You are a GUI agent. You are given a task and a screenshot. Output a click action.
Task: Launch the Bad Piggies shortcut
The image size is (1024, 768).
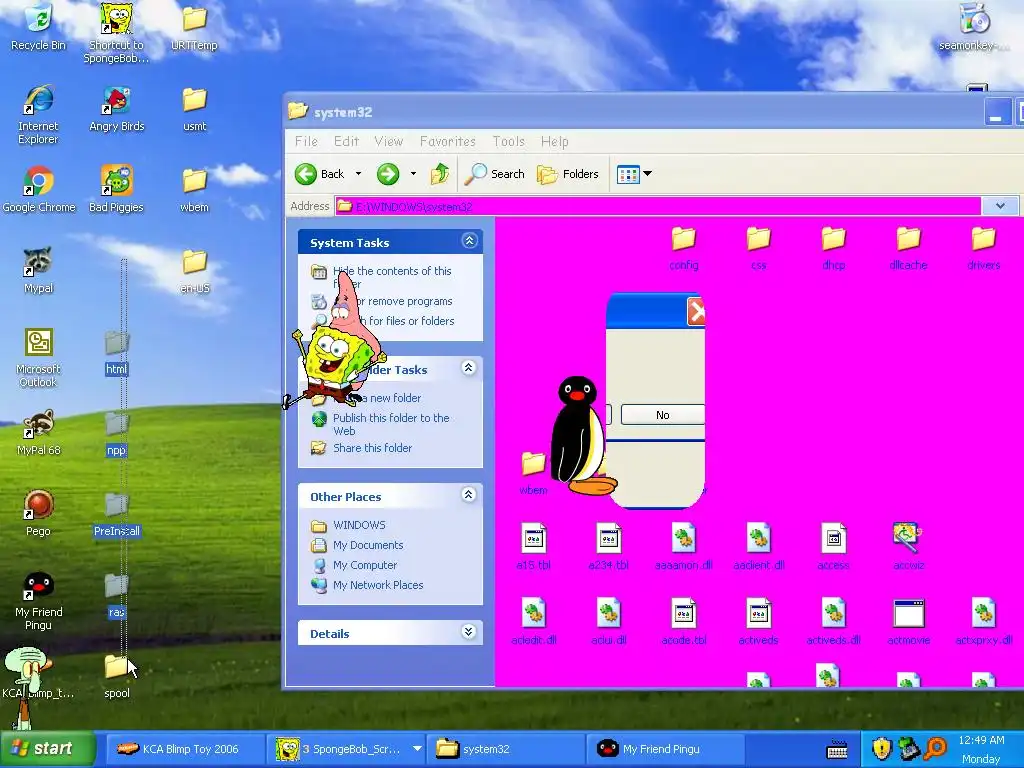pyautogui.click(x=116, y=189)
